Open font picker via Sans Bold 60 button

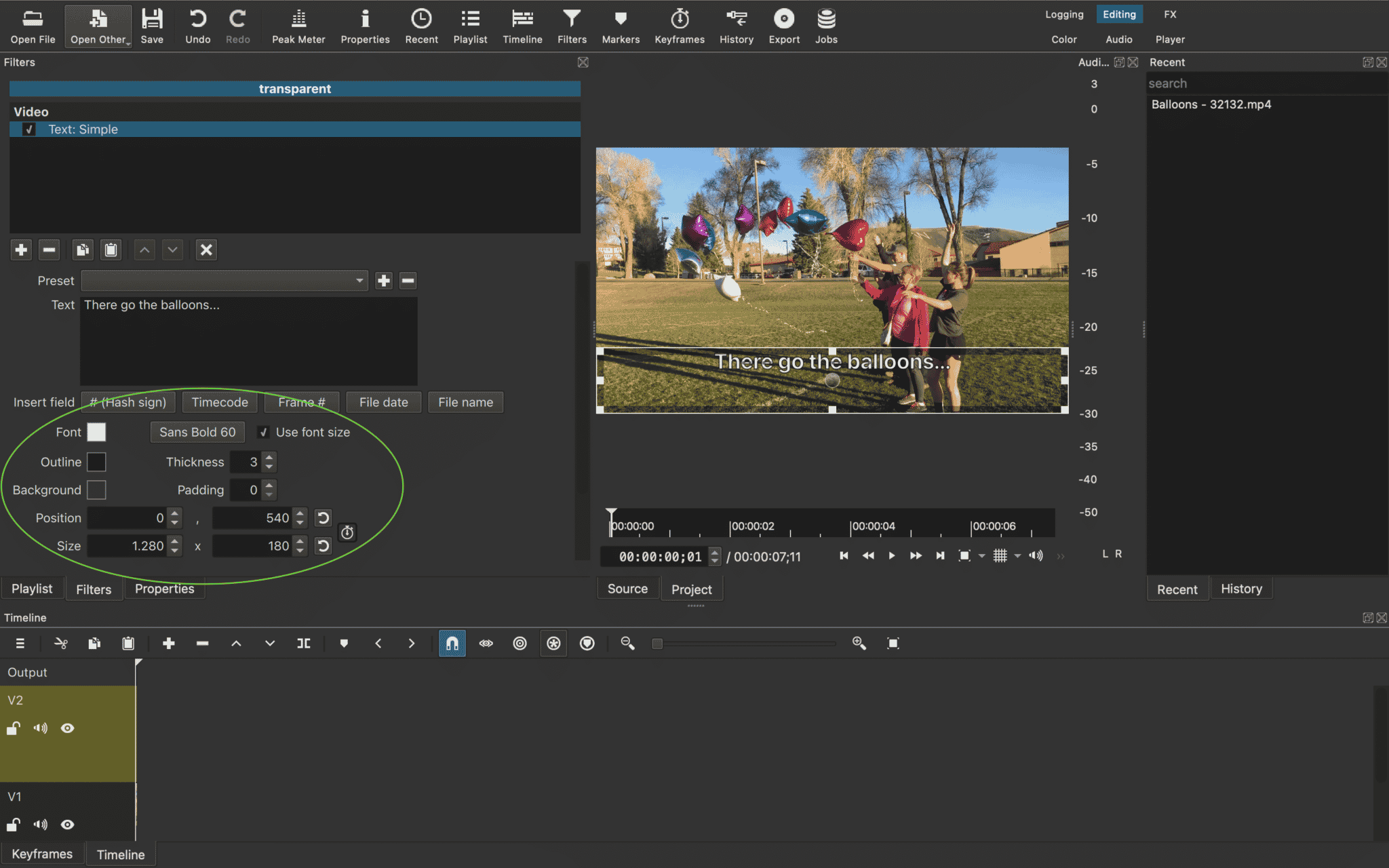[x=197, y=432]
